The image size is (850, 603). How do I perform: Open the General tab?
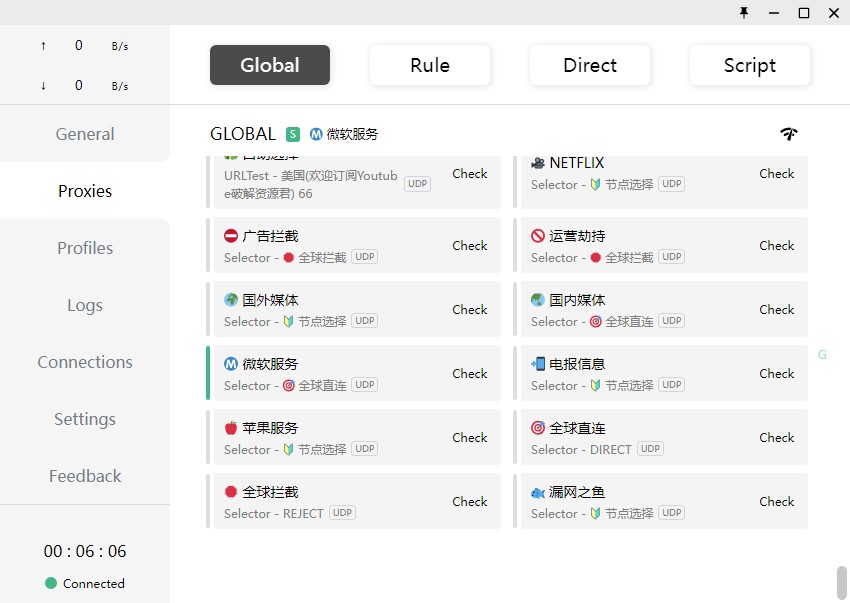pyautogui.click(x=85, y=134)
